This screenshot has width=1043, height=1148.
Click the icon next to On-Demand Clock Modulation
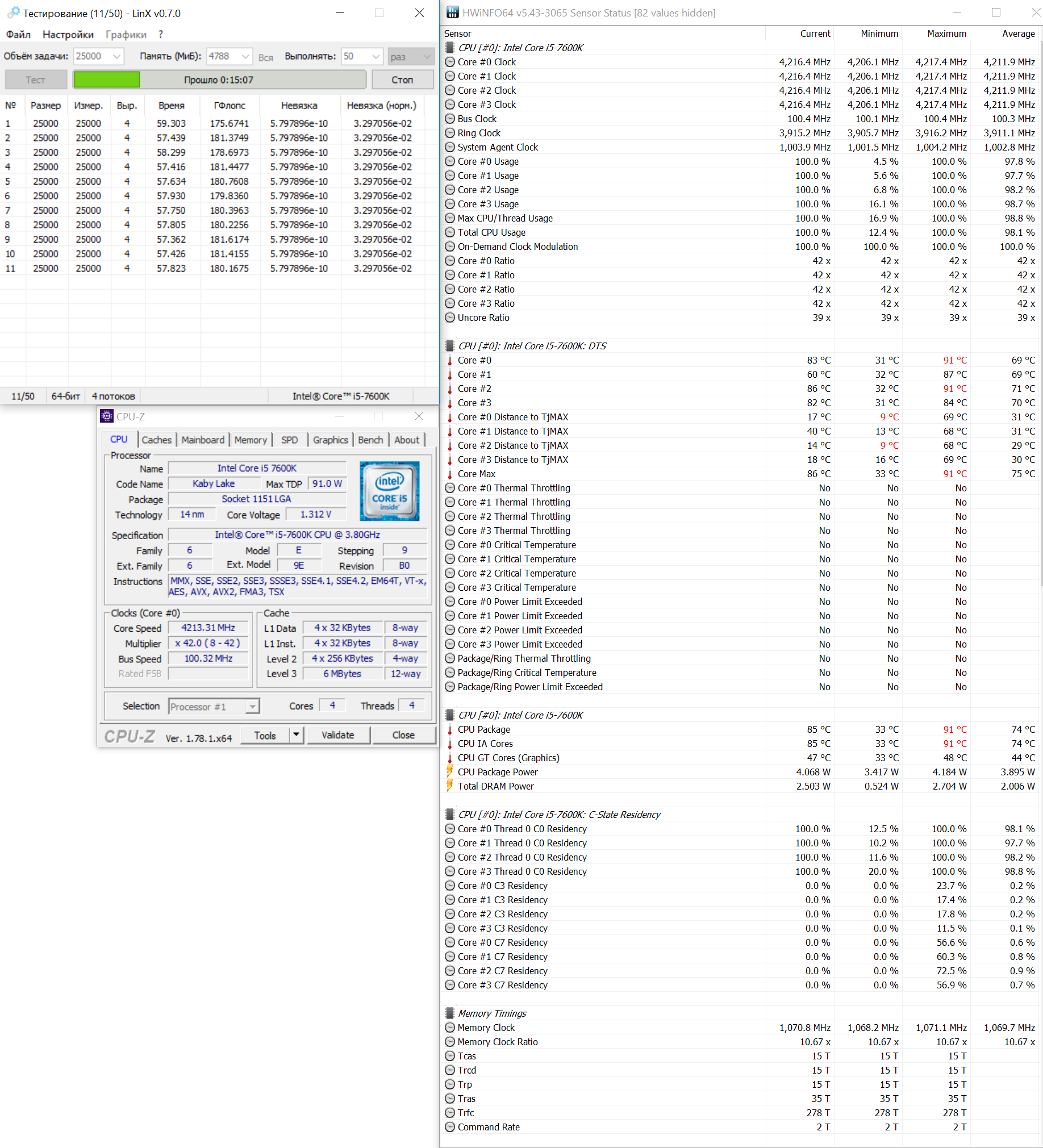[x=450, y=247]
